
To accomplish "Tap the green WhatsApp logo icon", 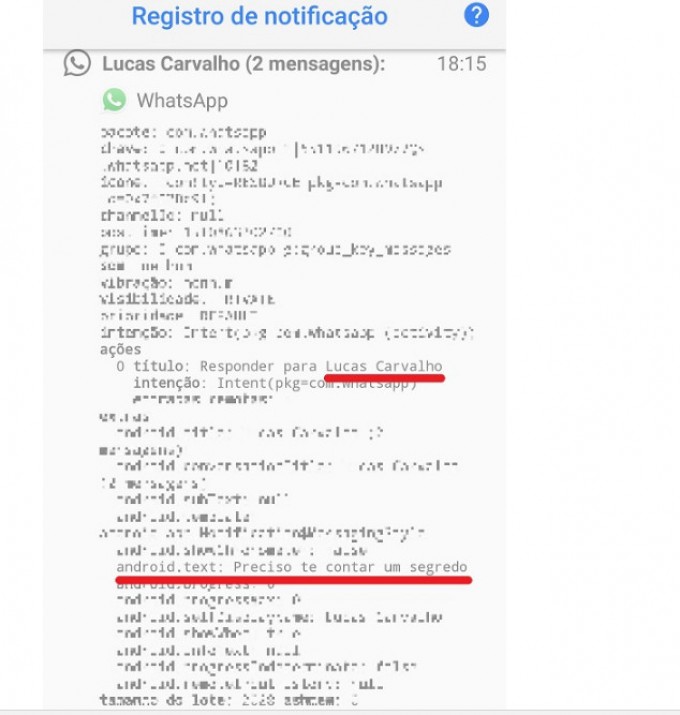I will click(114, 100).
